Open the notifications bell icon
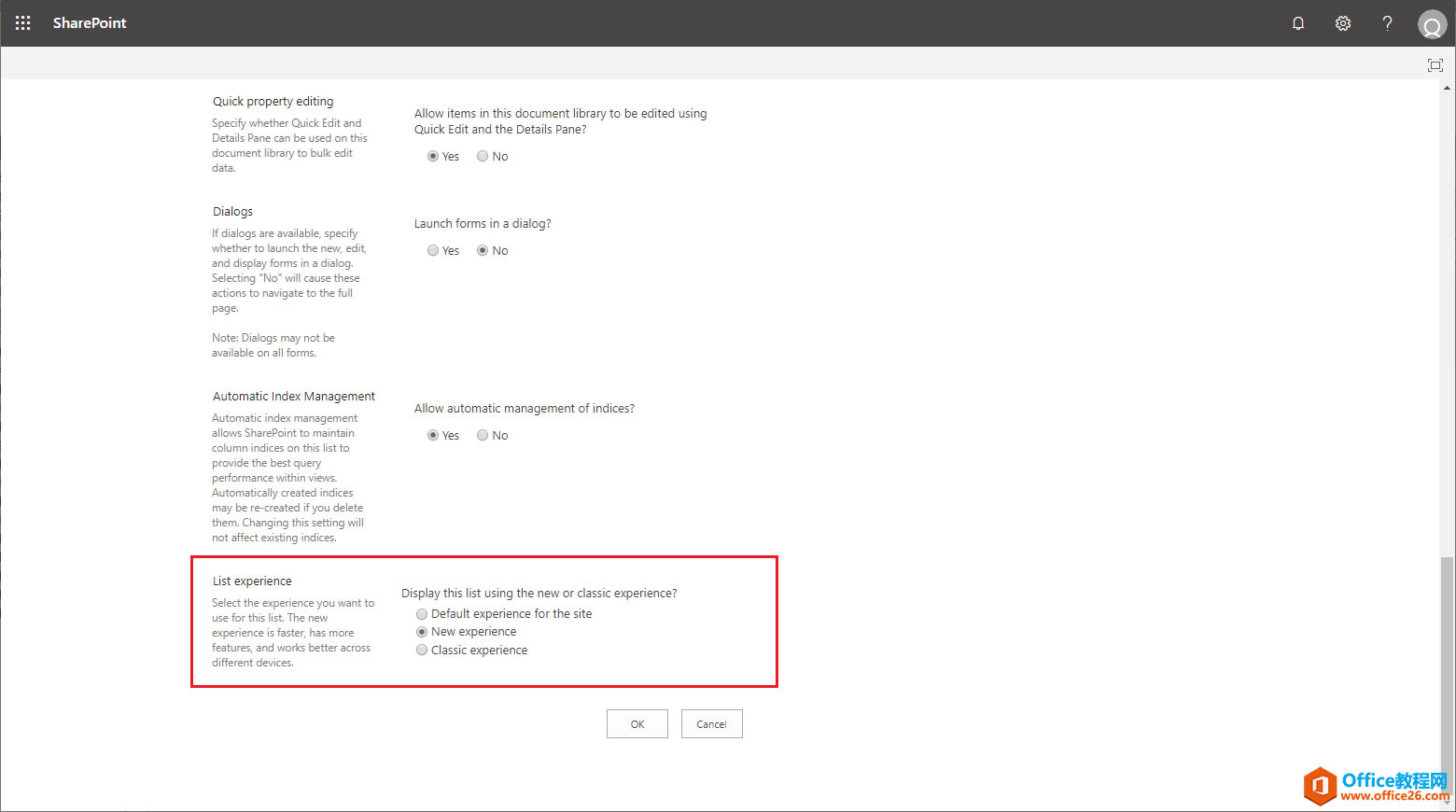 (1298, 22)
